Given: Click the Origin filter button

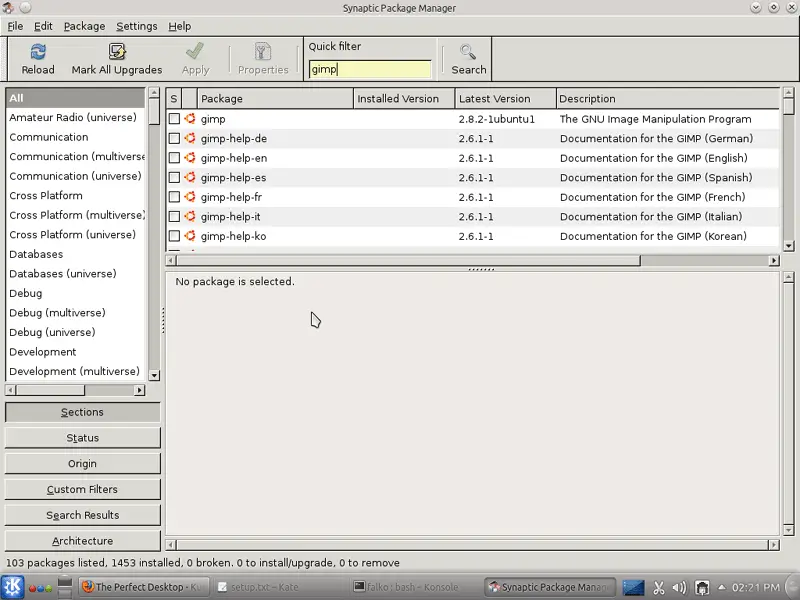Looking at the screenshot, I should click(x=82, y=464).
